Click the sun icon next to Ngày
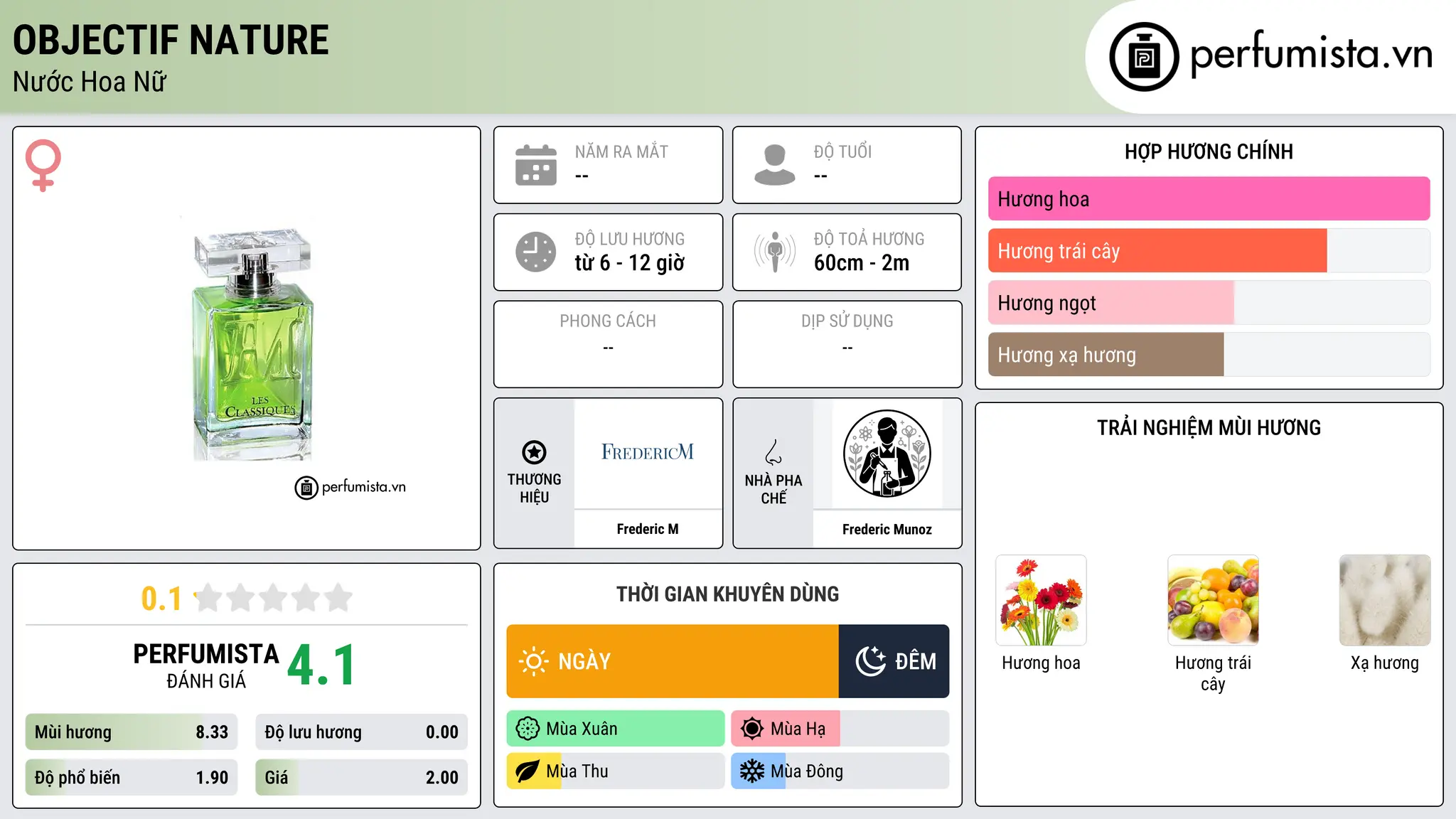Screen dimensions: 1456x819 [x=533, y=661]
